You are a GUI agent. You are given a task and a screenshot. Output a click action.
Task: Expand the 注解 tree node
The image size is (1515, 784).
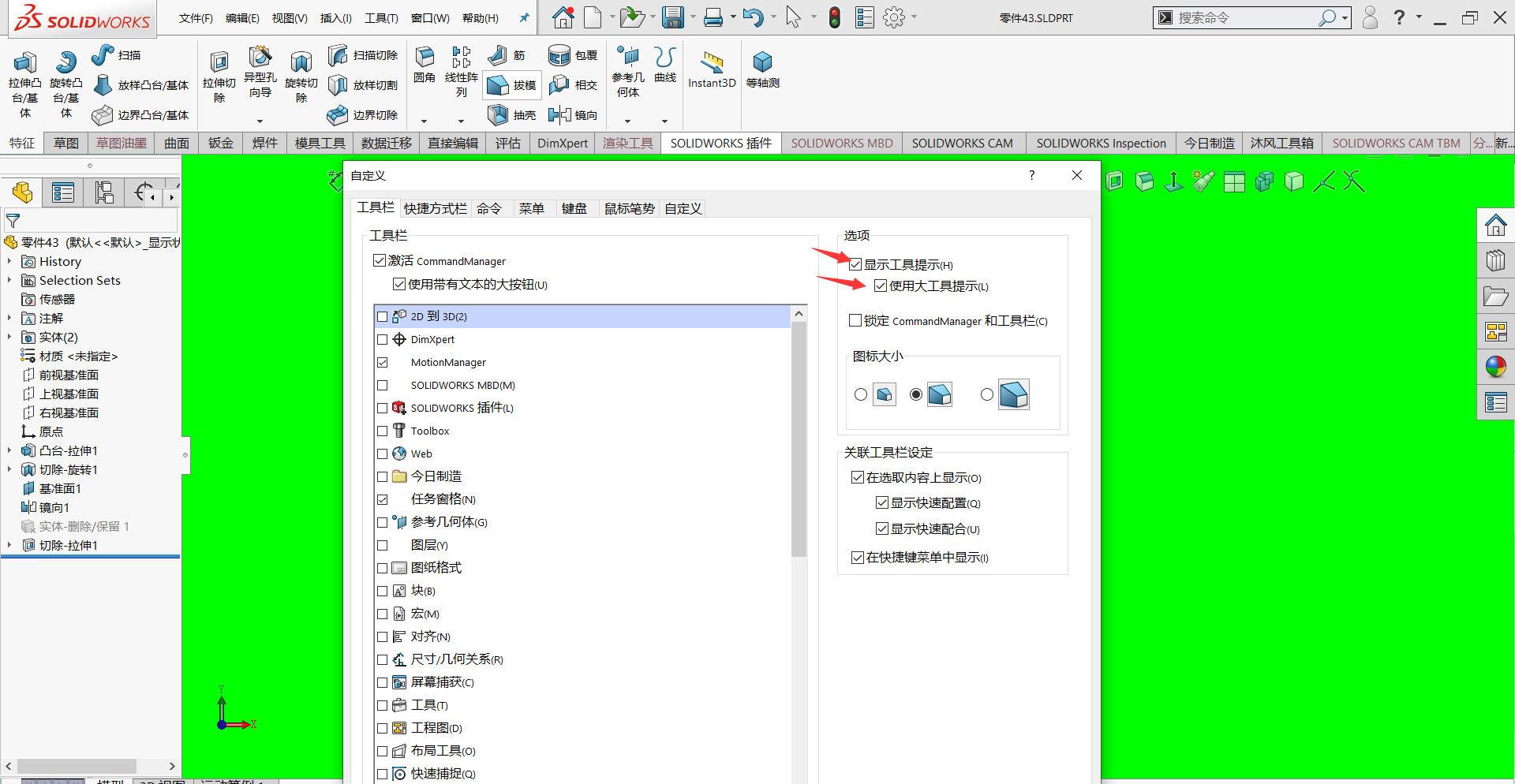9,318
